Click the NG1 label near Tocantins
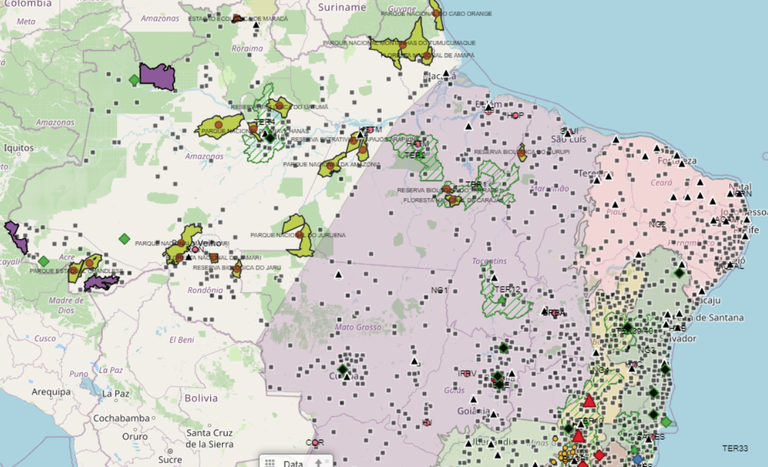 coord(437,290)
